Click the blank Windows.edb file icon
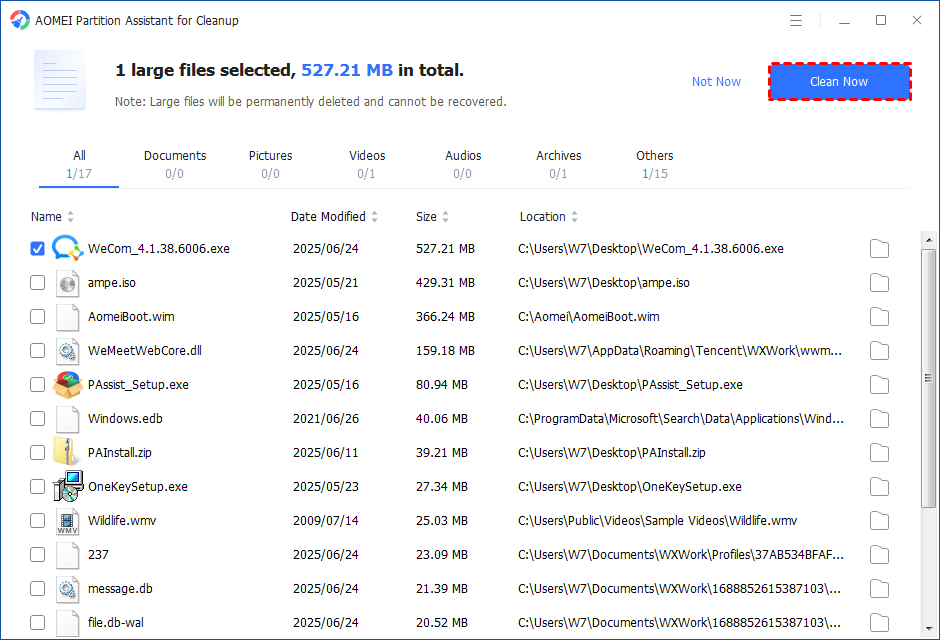Image resolution: width=940 pixels, height=640 pixels. click(67, 419)
